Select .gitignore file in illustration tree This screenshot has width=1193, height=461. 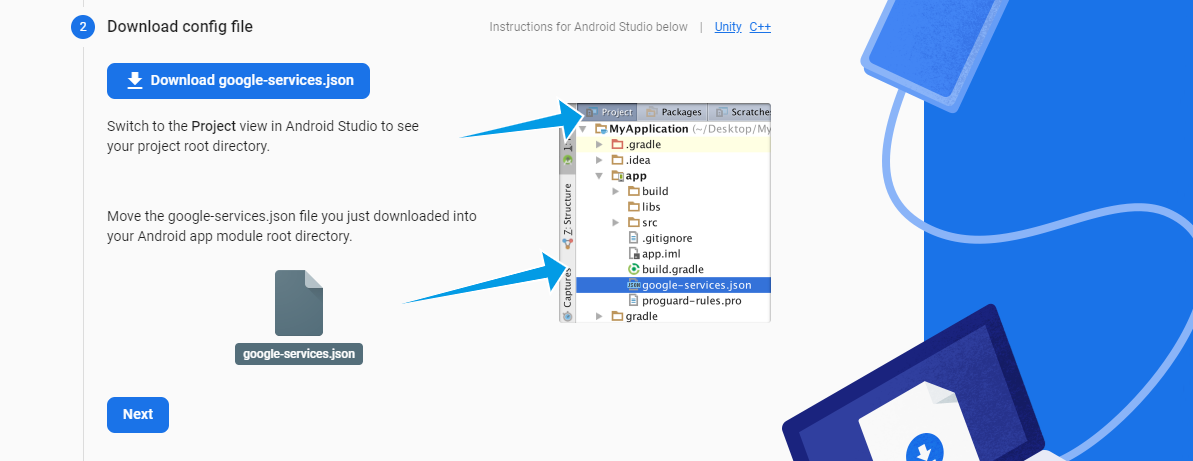(x=660, y=238)
